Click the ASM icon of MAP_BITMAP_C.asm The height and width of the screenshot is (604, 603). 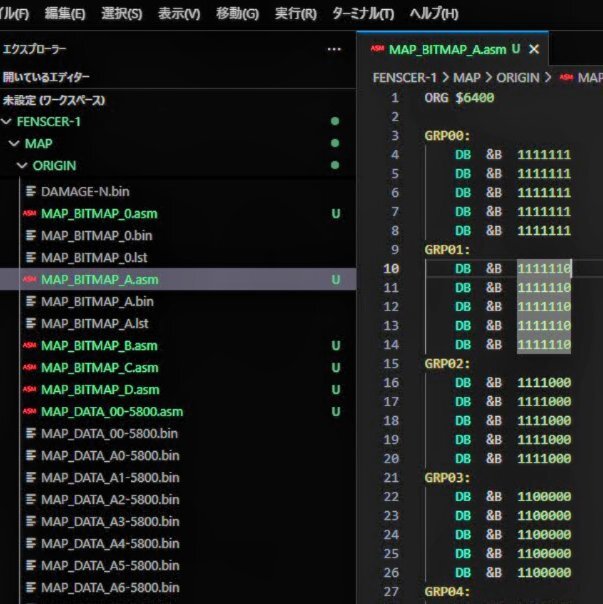pos(30,367)
